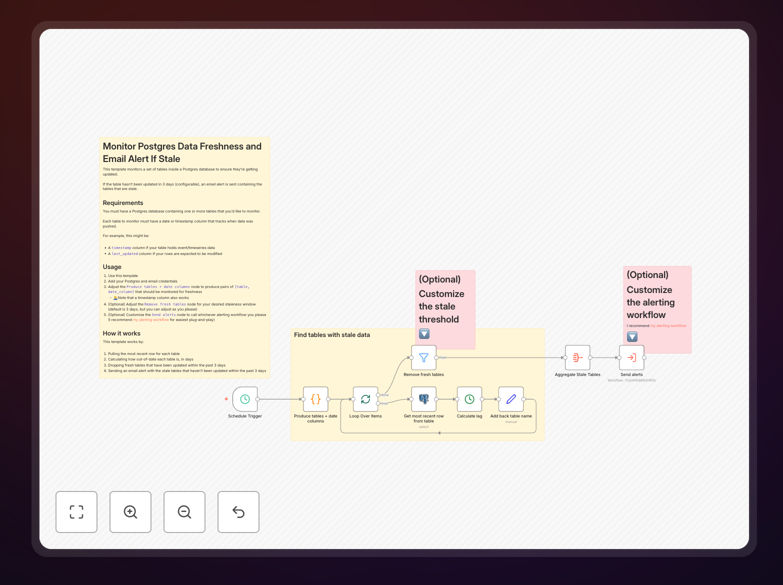Open the Add back table name node
This screenshot has width=783, height=585.
tap(511, 399)
